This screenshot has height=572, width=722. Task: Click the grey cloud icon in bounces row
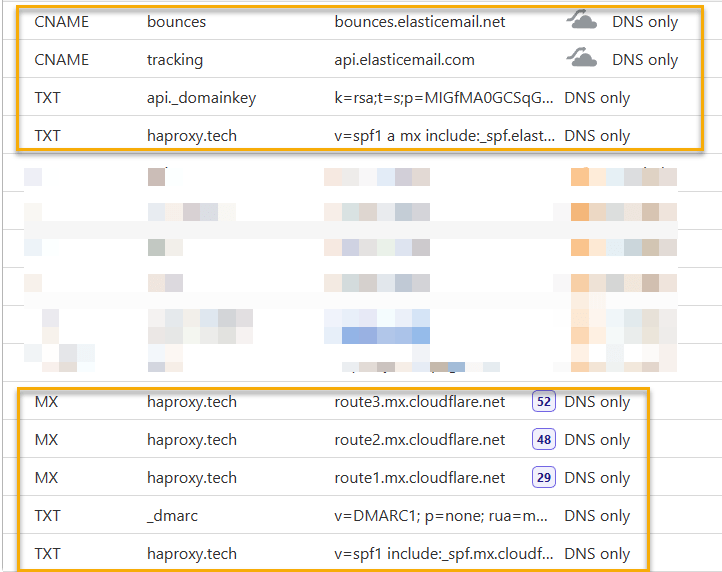(582, 20)
